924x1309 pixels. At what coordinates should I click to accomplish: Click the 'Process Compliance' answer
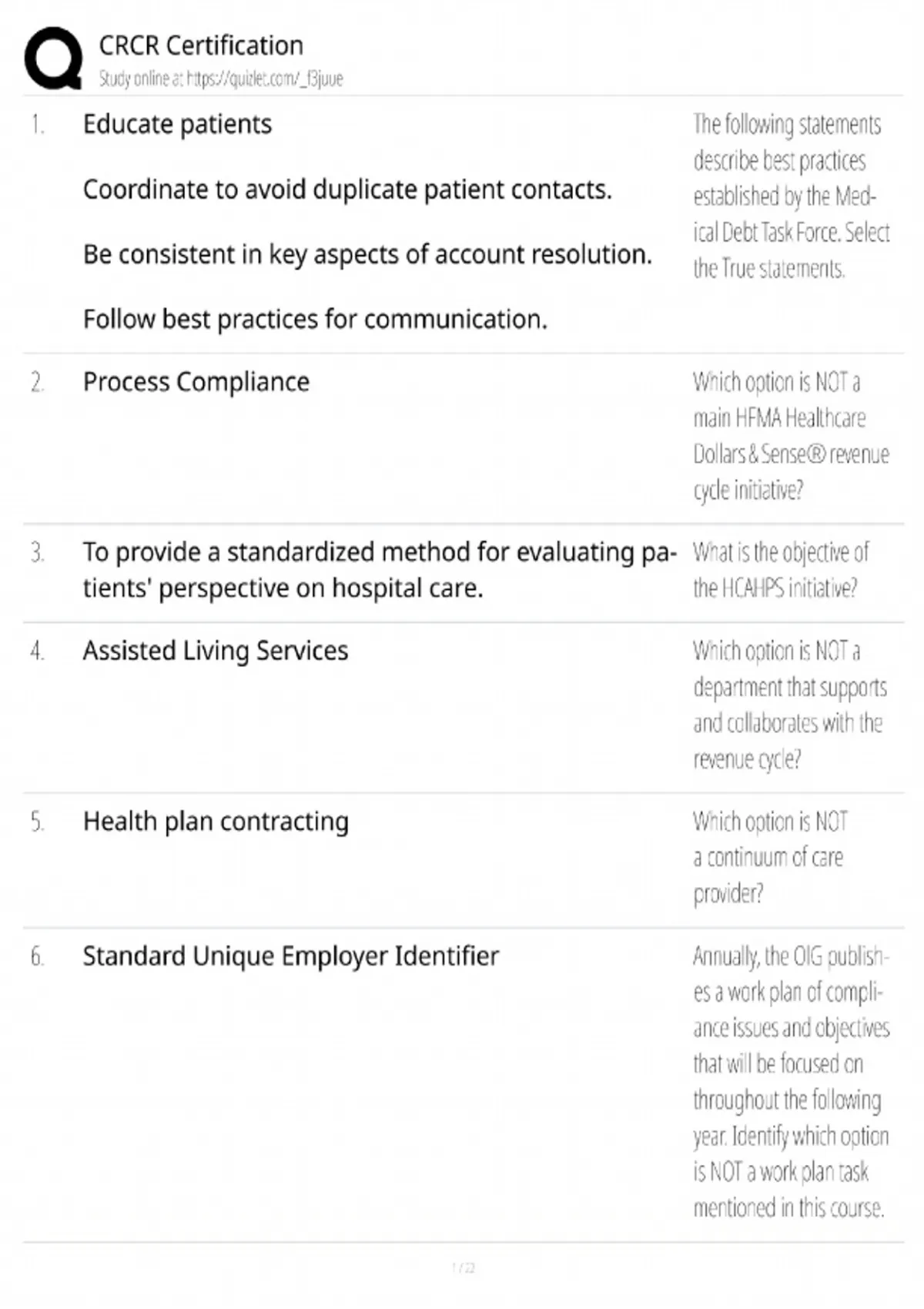click(x=196, y=382)
